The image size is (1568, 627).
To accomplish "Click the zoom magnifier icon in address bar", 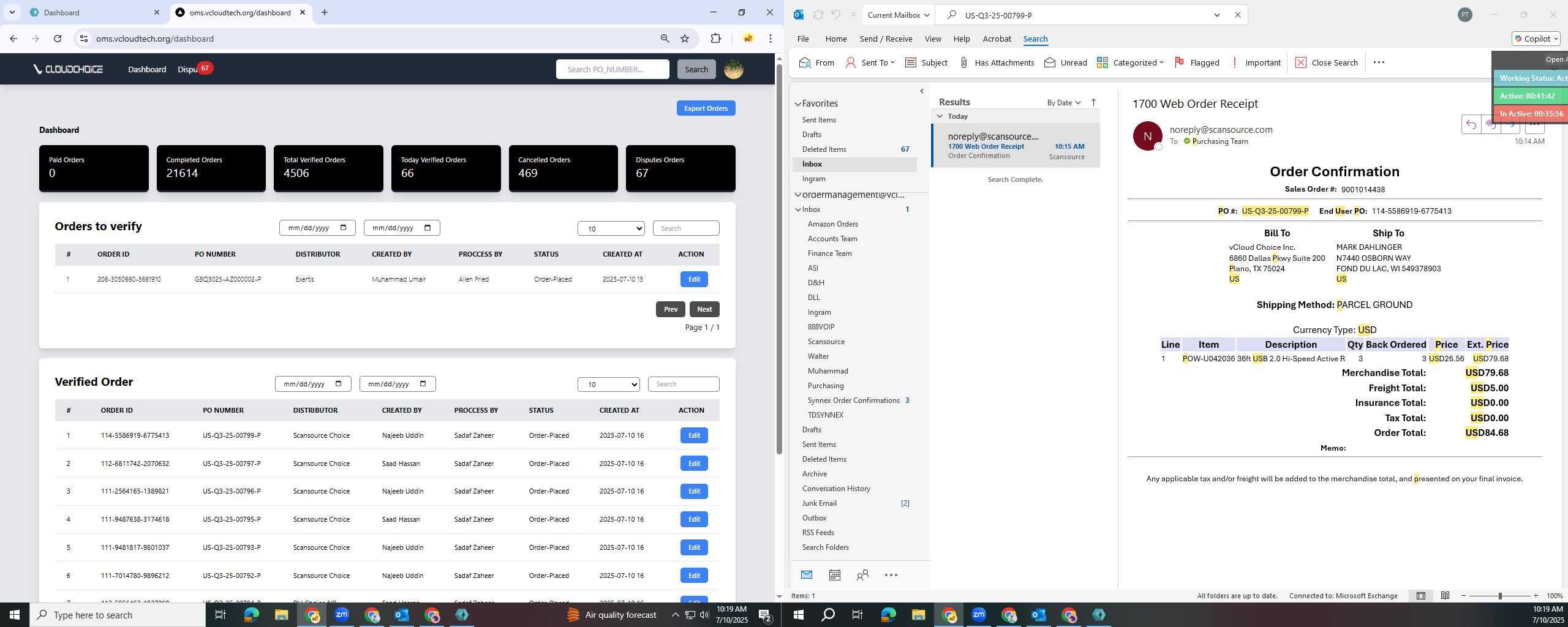I will [x=665, y=39].
